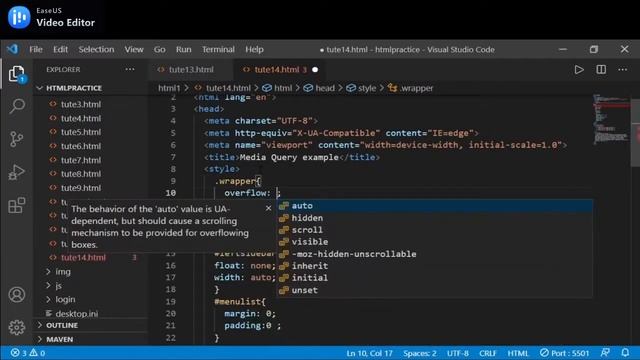Open Manage gear icon
Screen dimensions: 640x360
click(17, 327)
